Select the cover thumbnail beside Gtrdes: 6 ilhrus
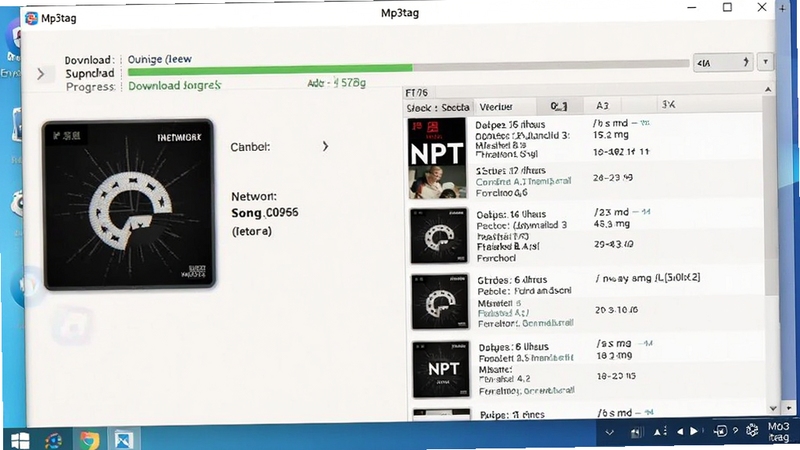 point(440,302)
